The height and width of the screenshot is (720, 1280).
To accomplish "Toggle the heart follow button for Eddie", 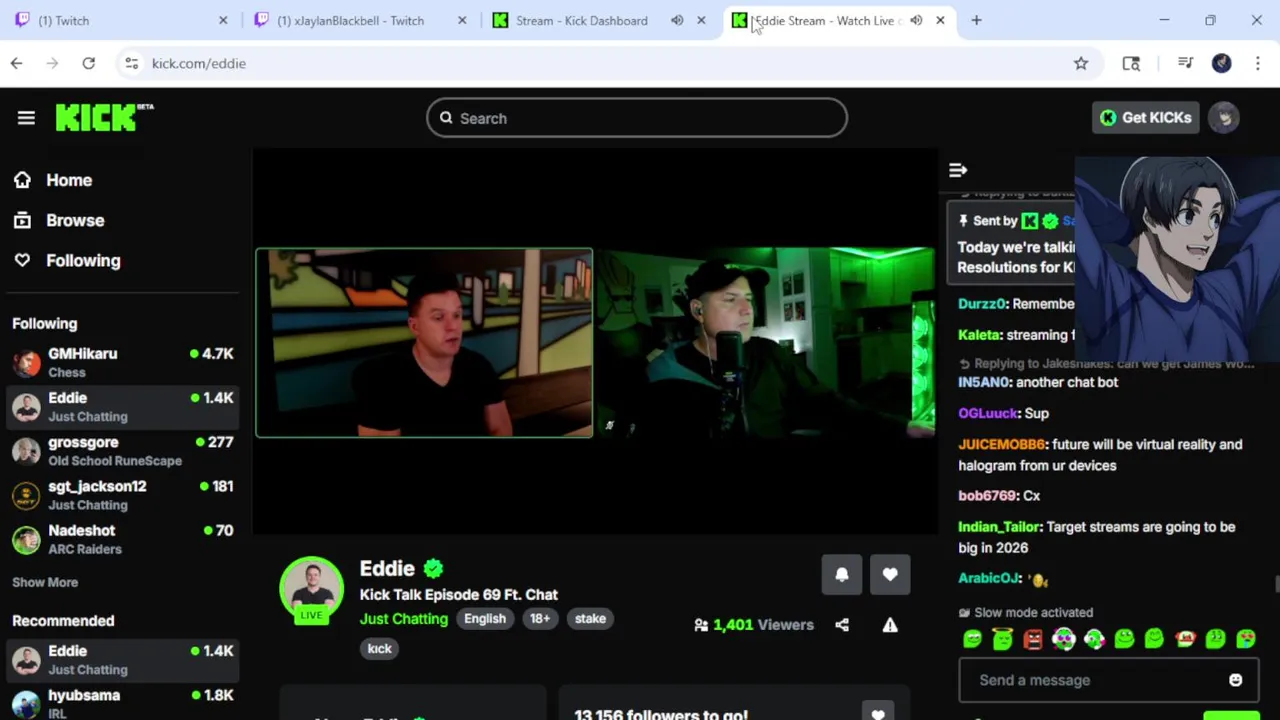I will click(890, 575).
